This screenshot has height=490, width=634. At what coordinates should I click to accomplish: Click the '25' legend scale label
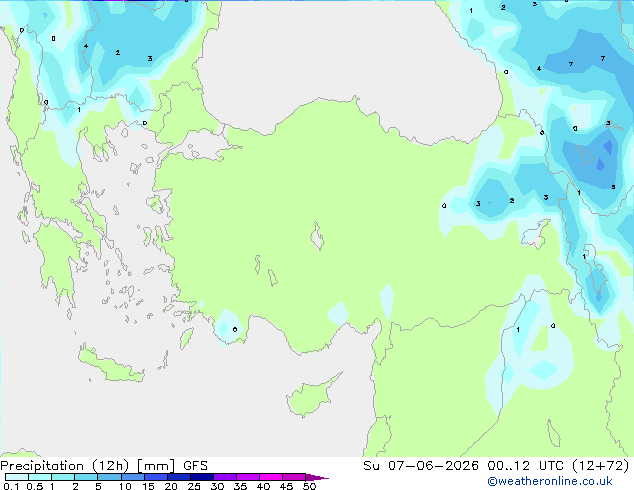pos(194,486)
